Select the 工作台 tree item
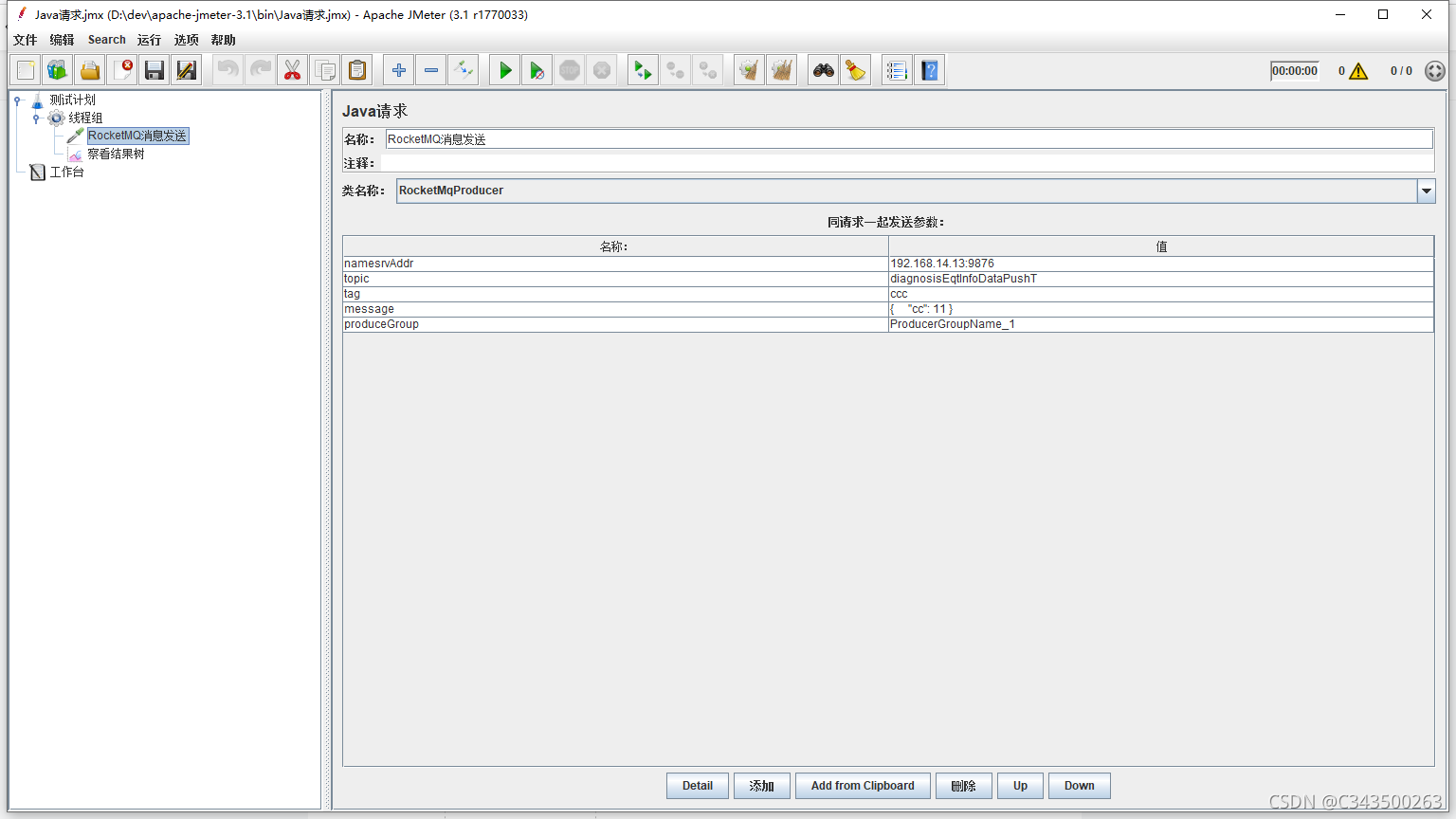 click(66, 172)
